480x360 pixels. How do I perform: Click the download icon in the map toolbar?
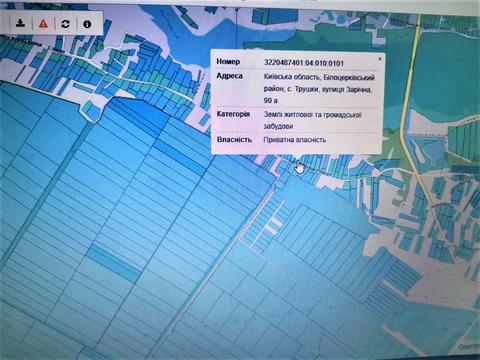21,23
